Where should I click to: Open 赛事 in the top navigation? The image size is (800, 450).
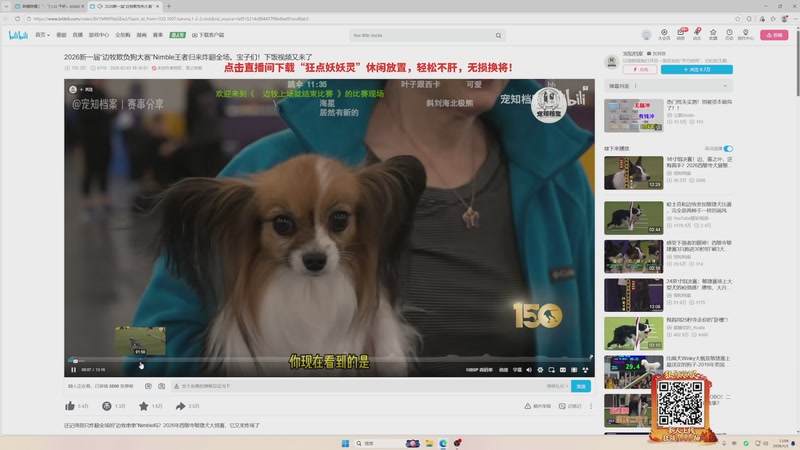pos(158,35)
